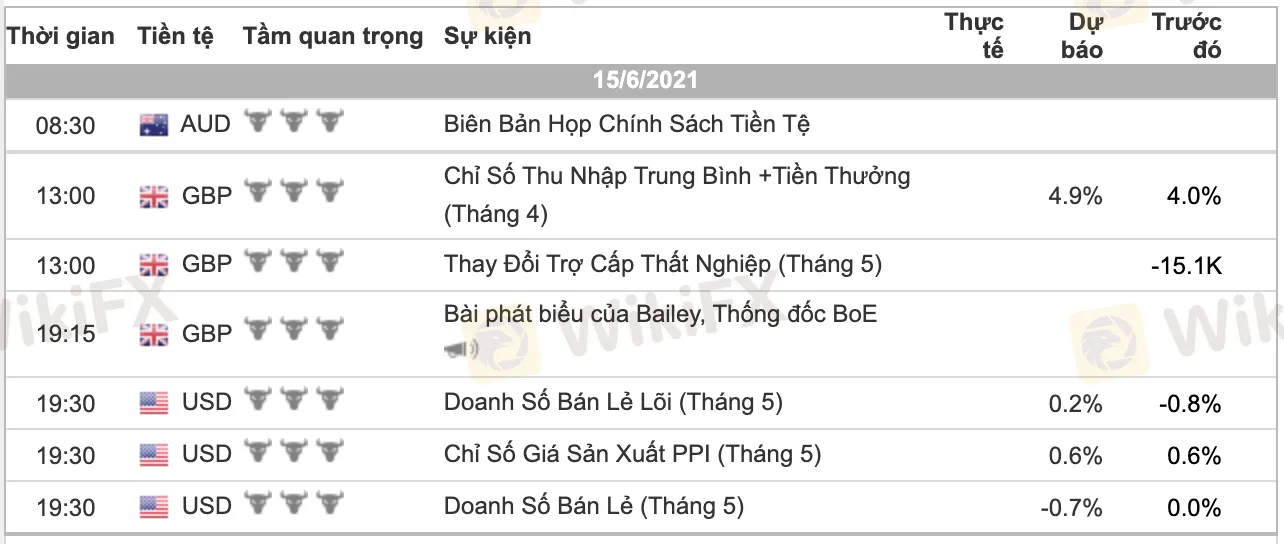The height and width of the screenshot is (544, 1284).
Task: Click the Tầm quan trọng column header
Action: (x=333, y=37)
